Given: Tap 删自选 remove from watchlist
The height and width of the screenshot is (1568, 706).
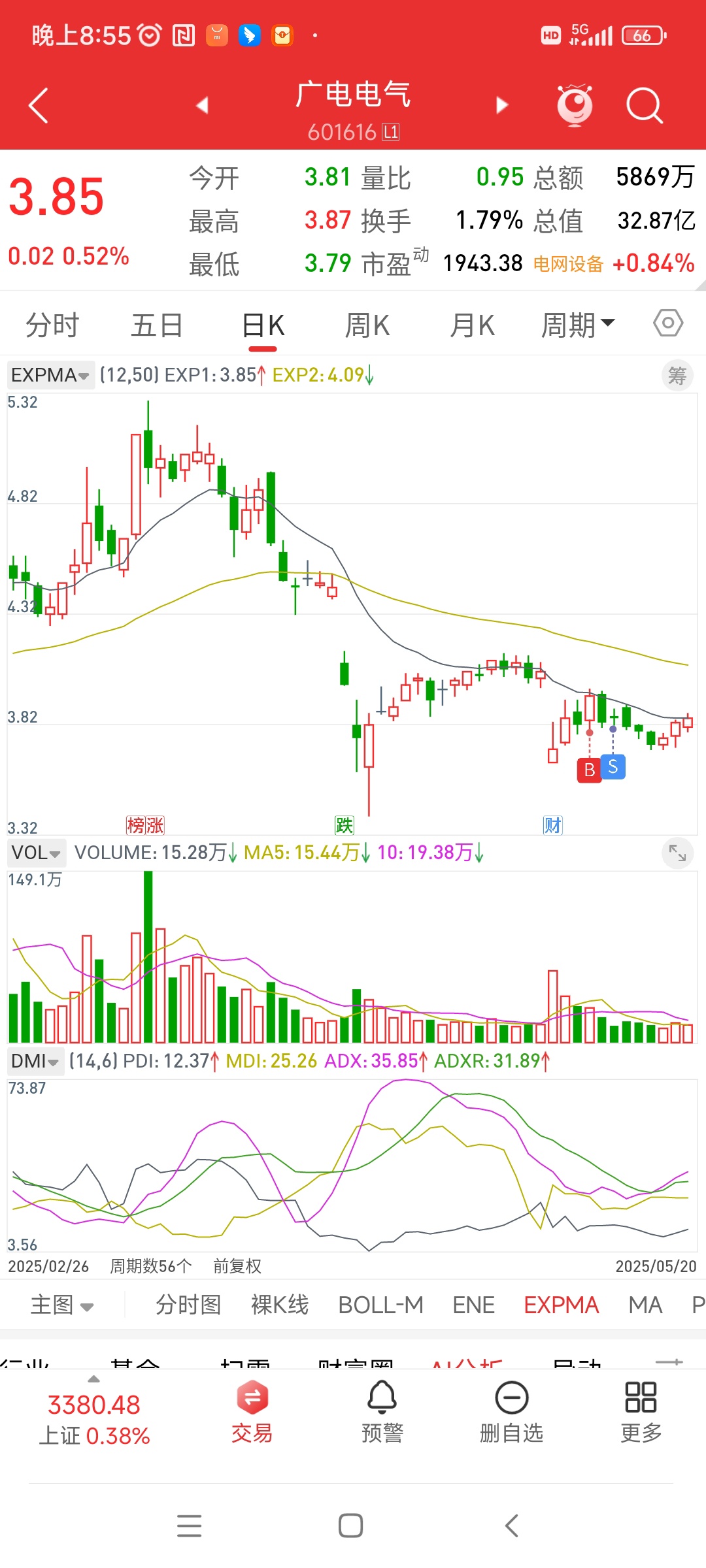Looking at the screenshot, I should tap(512, 1411).
